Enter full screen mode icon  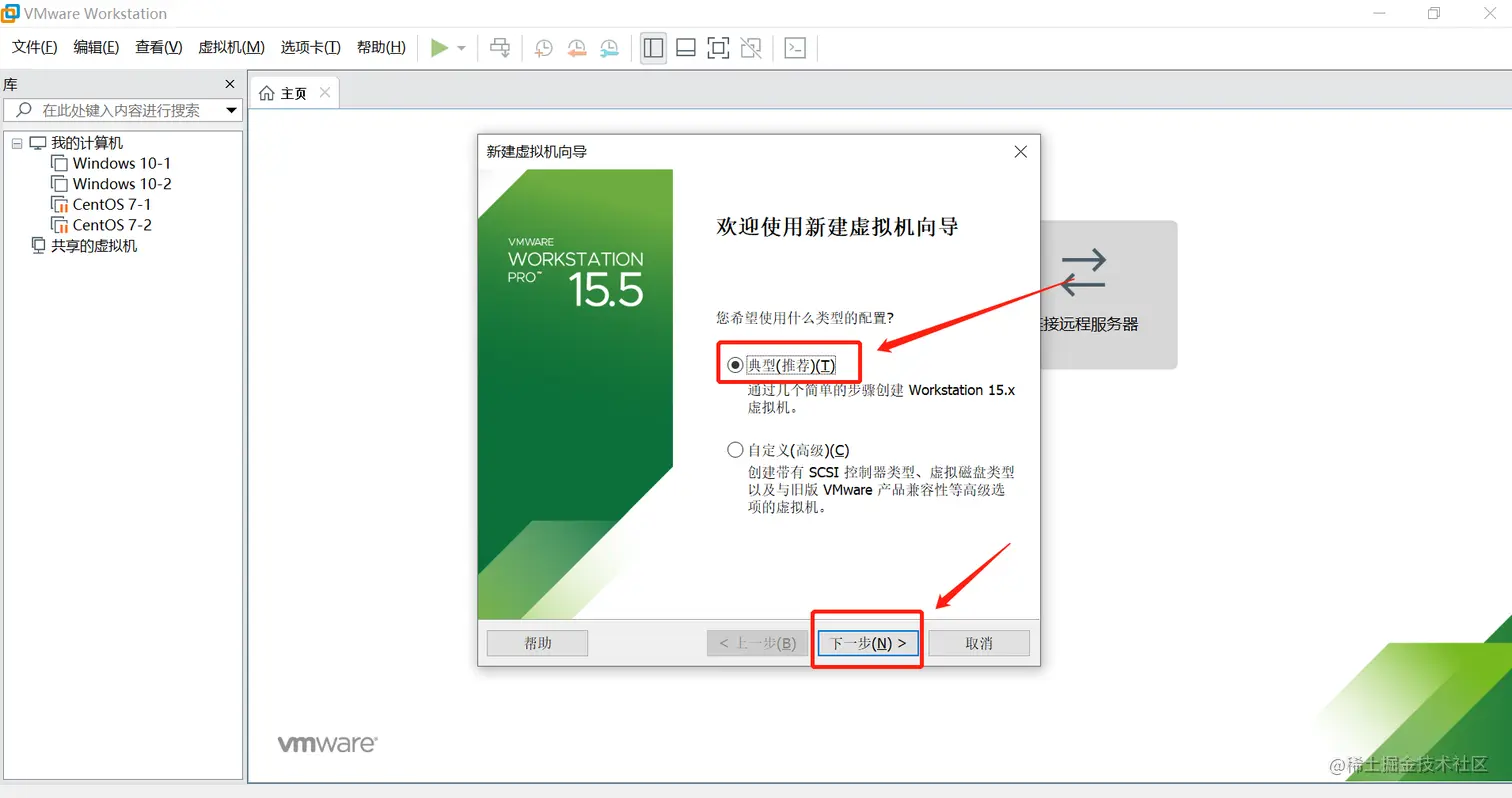[718, 47]
